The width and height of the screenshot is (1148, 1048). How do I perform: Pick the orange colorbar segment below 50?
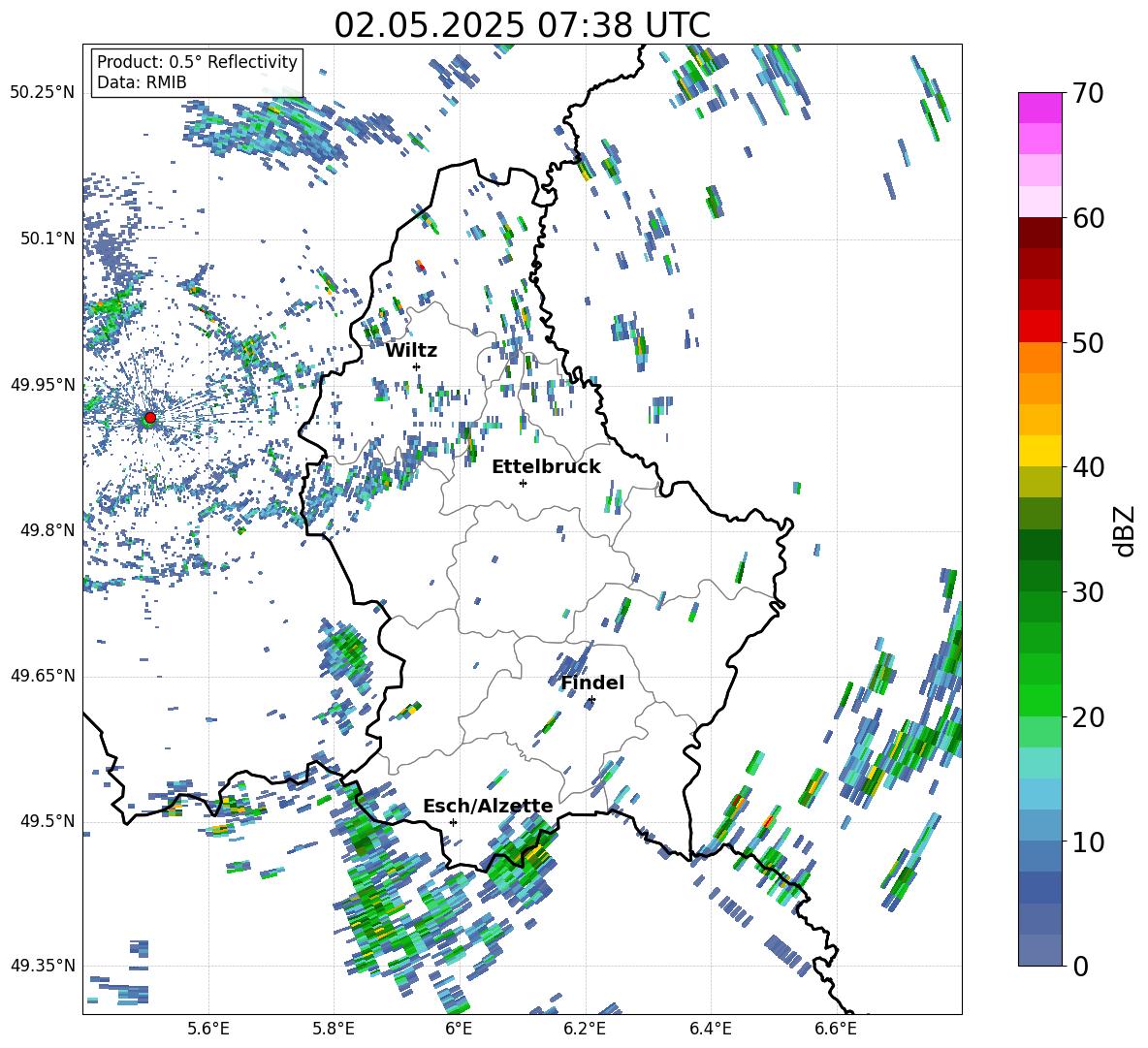[1039, 358]
